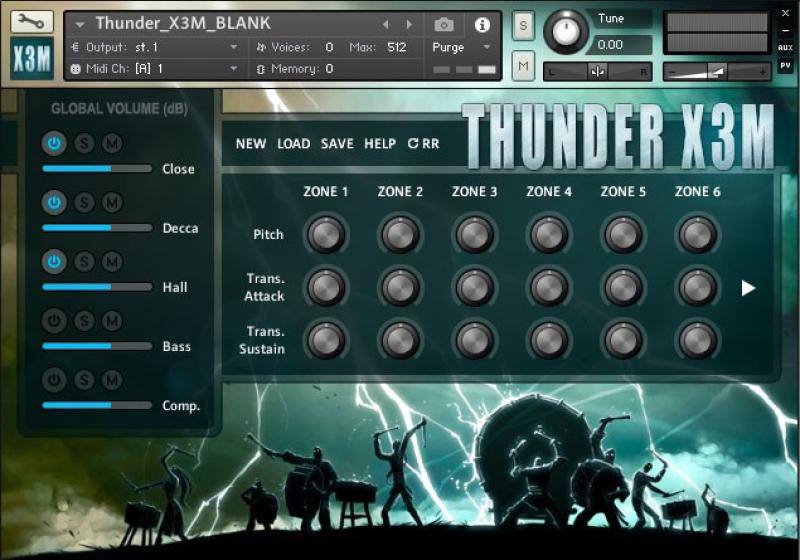Viewport: 800px width, 560px height.
Task: Solo the Bass mic channel
Action: (84, 321)
